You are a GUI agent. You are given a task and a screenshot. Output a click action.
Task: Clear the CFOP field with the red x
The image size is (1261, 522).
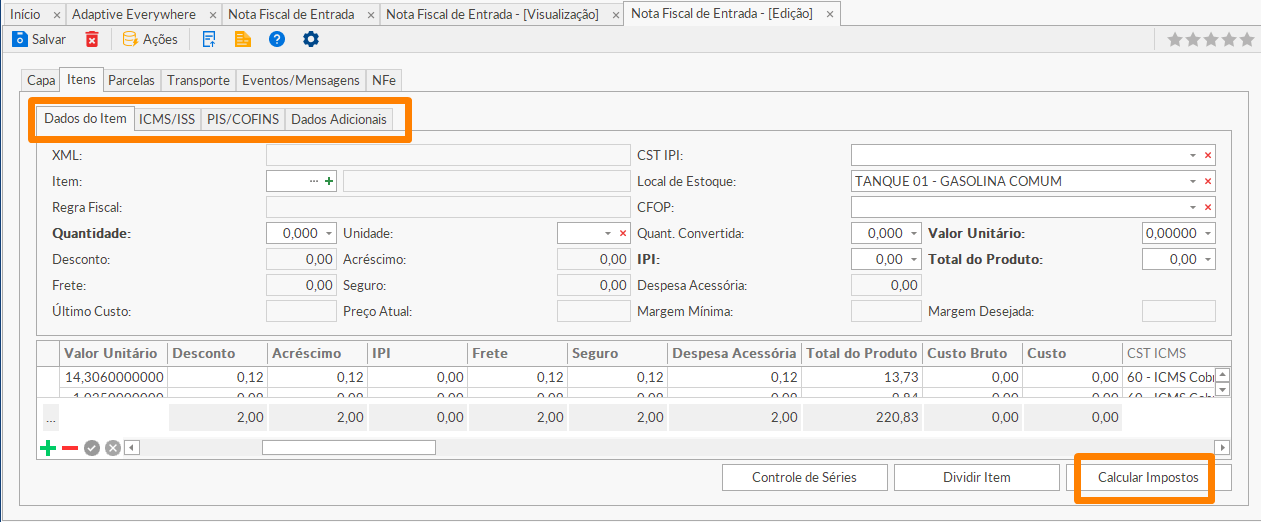[x=1208, y=207]
